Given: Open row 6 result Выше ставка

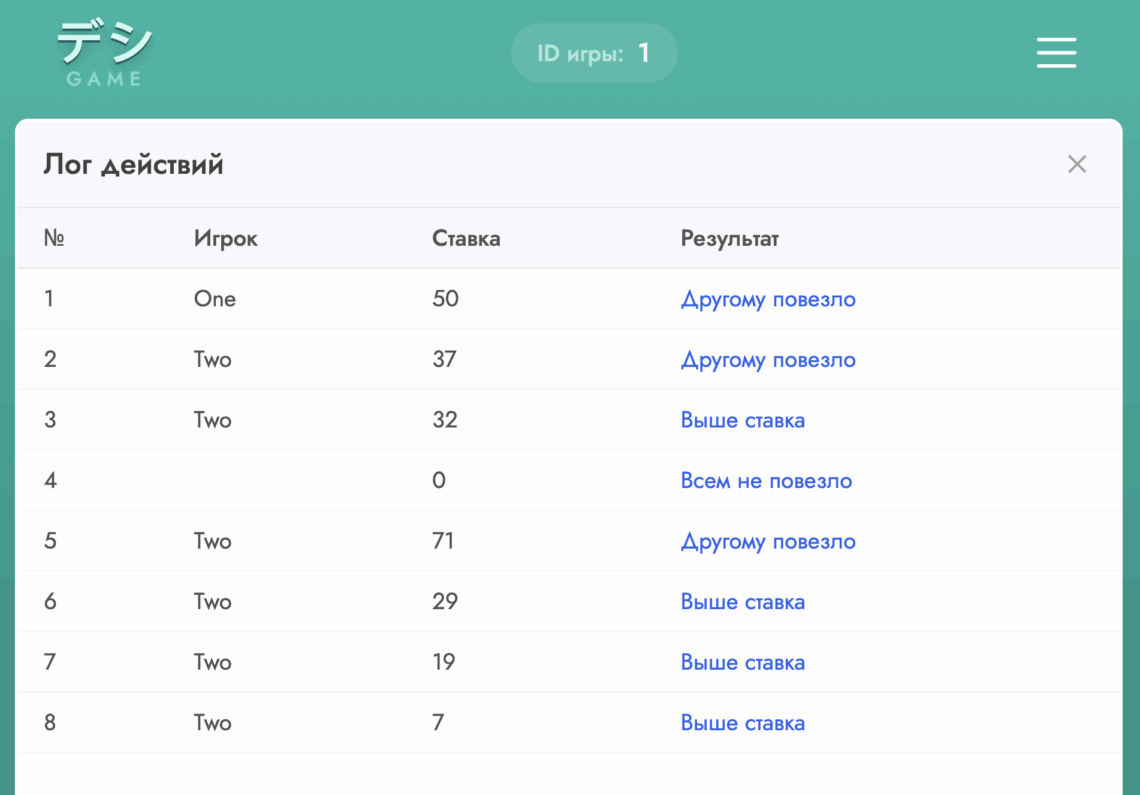Looking at the screenshot, I should coord(742,602).
